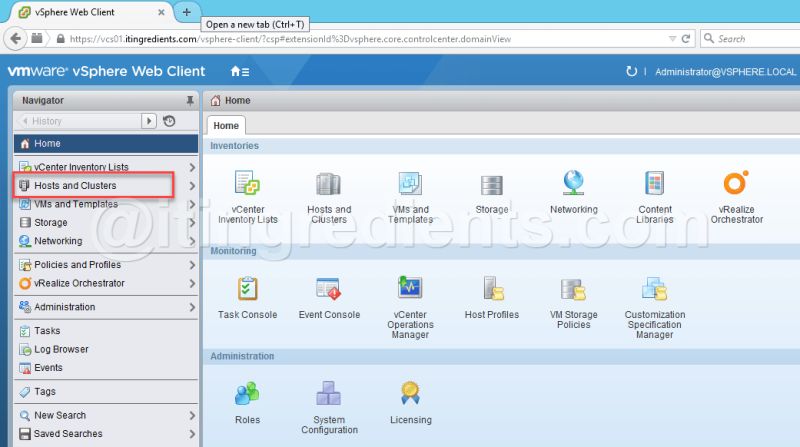Click the site identity padlock icon
This screenshot has width=800, height=447.
(x=60, y=39)
